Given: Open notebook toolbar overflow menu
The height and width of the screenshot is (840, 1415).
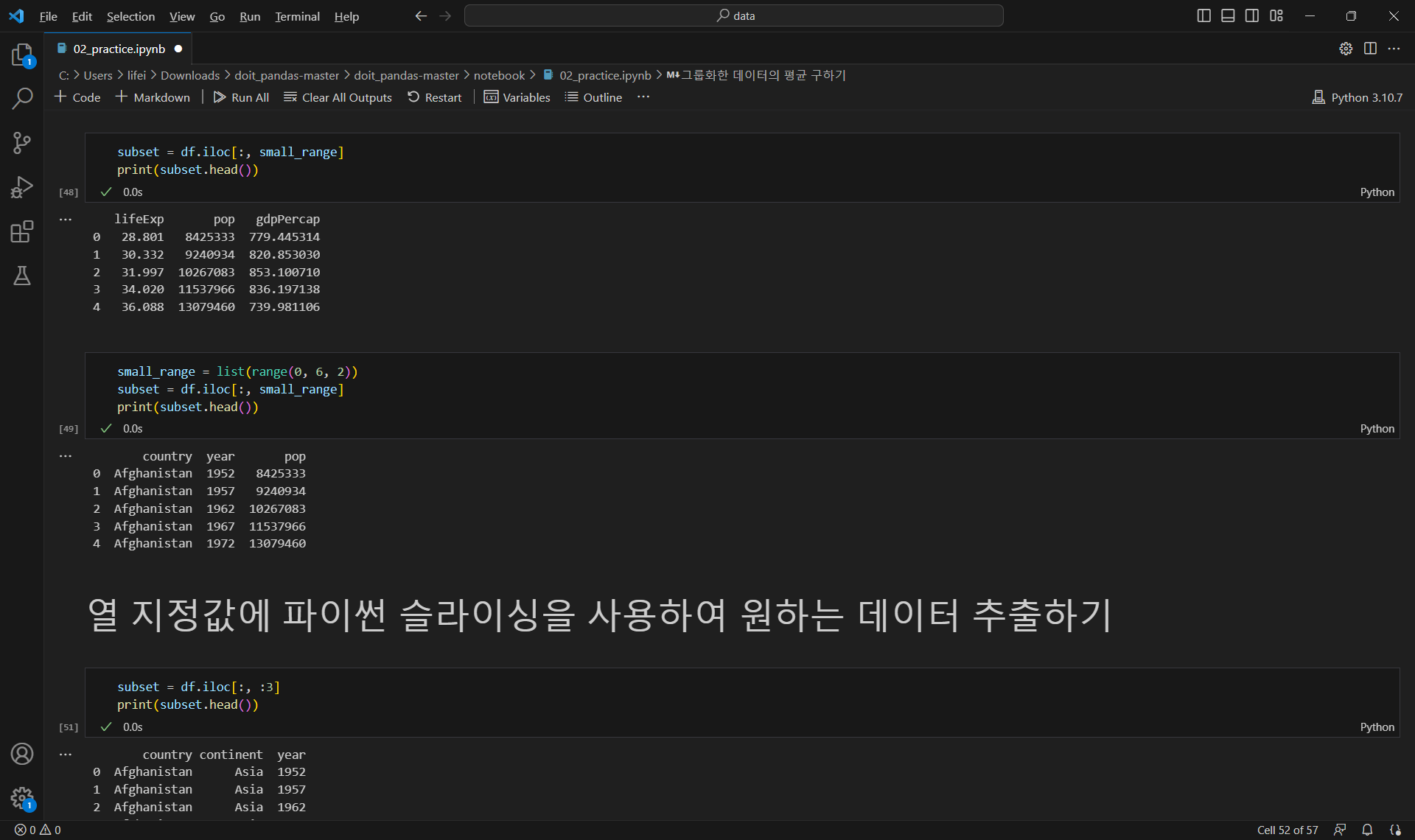Looking at the screenshot, I should pos(643,97).
